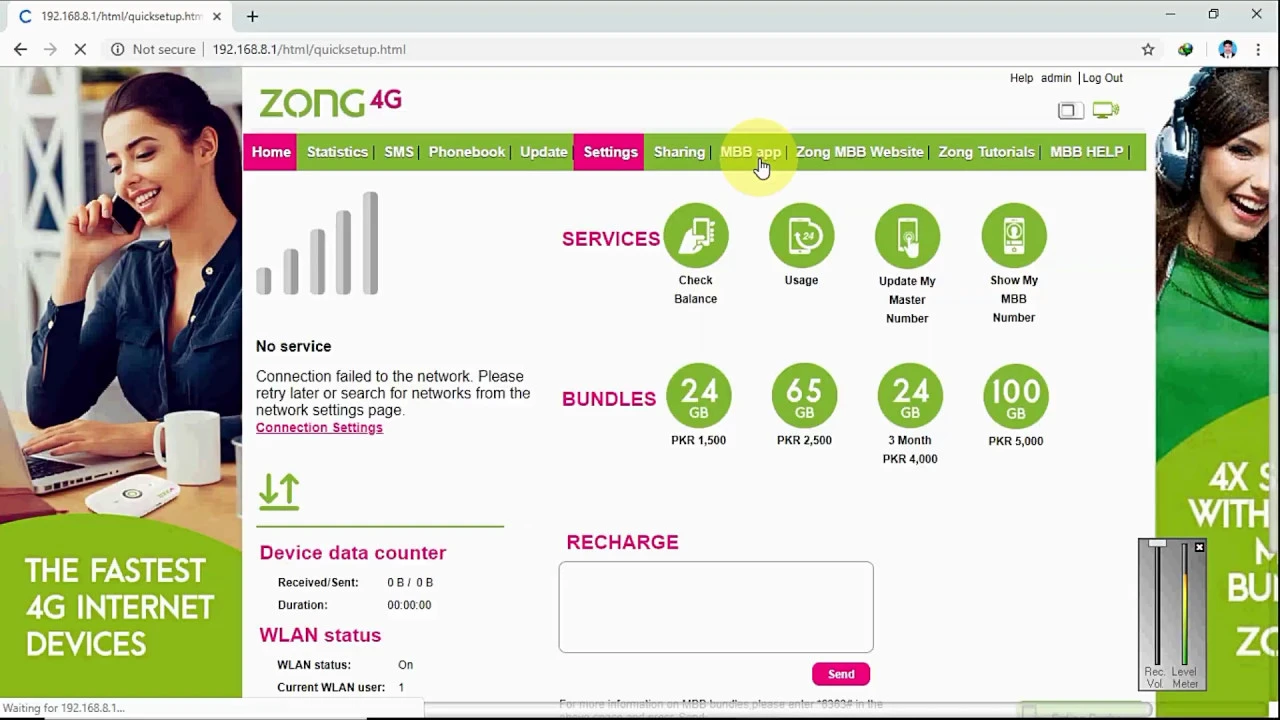
Task: Click into the Recharge text box
Action: [x=716, y=607]
